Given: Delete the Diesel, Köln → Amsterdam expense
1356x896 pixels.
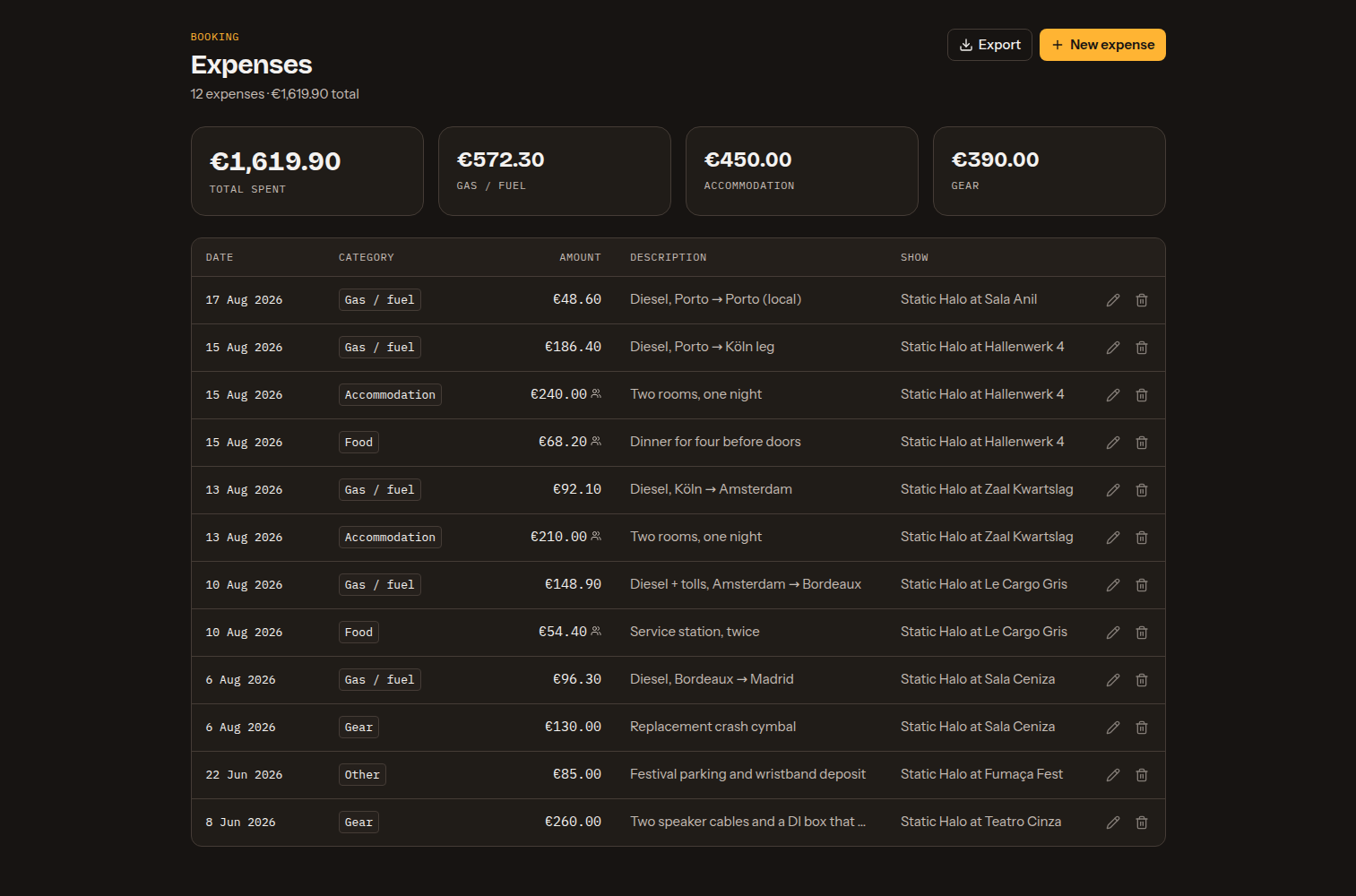Looking at the screenshot, I should (x=1142, y=490).
